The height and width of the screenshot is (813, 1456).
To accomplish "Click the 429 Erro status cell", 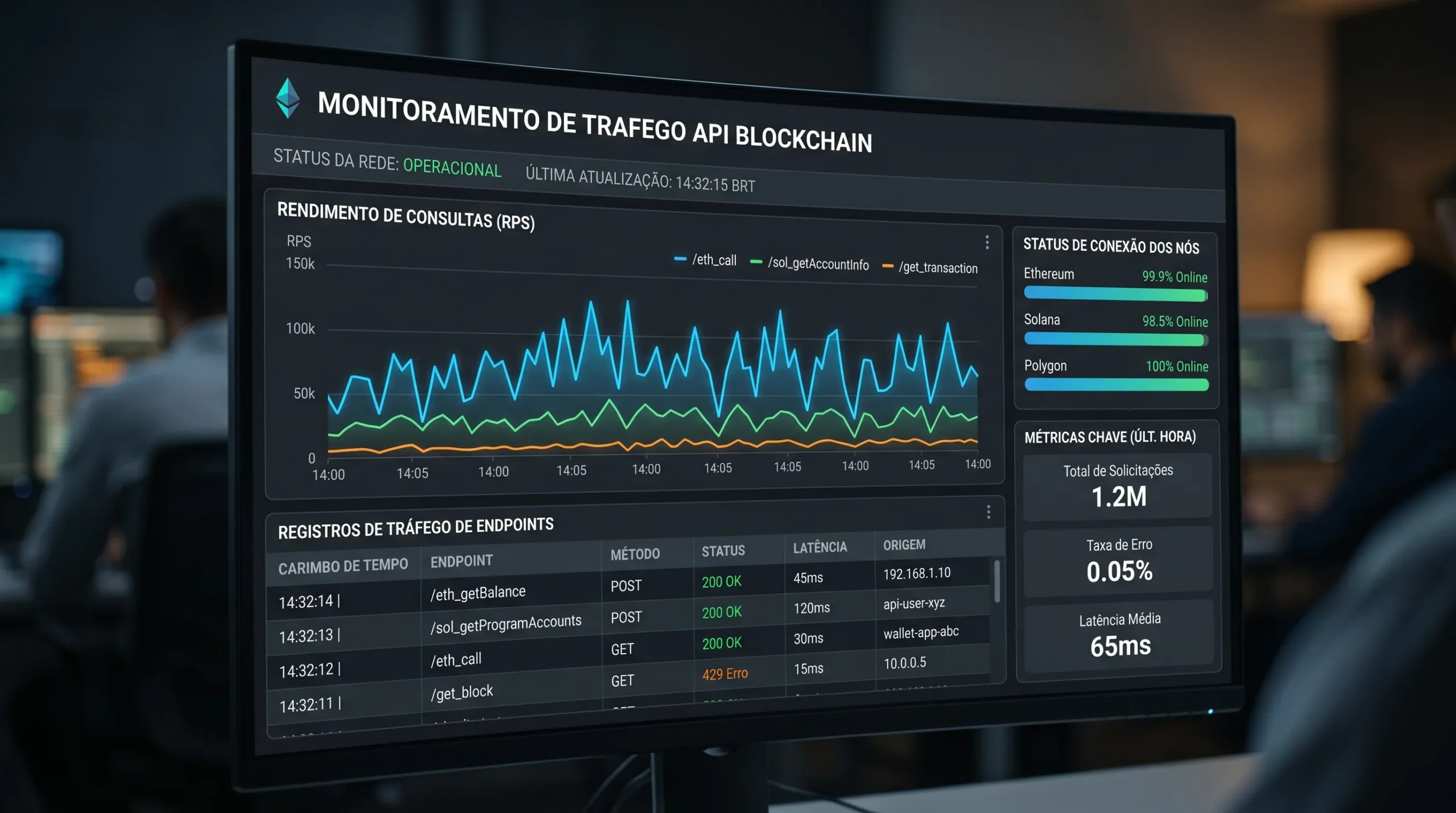I will click(x=725, y=674).
